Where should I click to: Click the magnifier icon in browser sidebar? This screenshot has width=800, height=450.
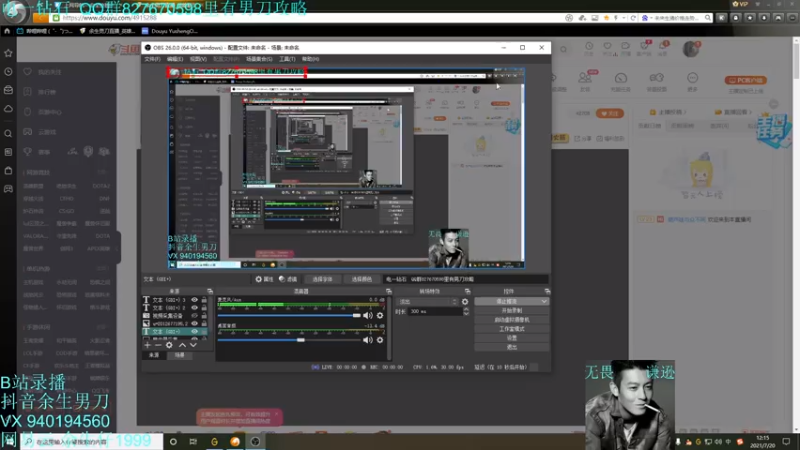[8, 134]
